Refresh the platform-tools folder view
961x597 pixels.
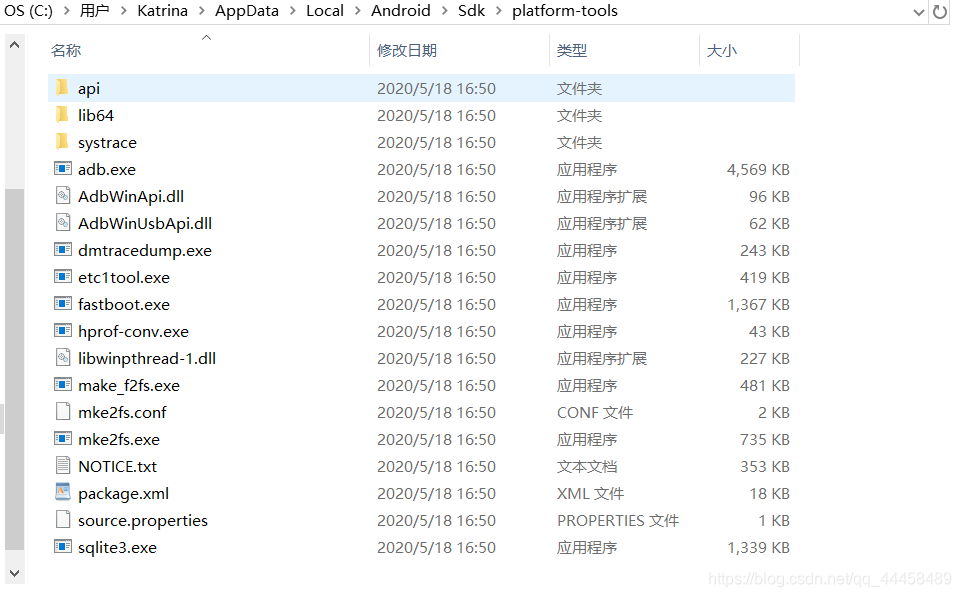[940, 12]
